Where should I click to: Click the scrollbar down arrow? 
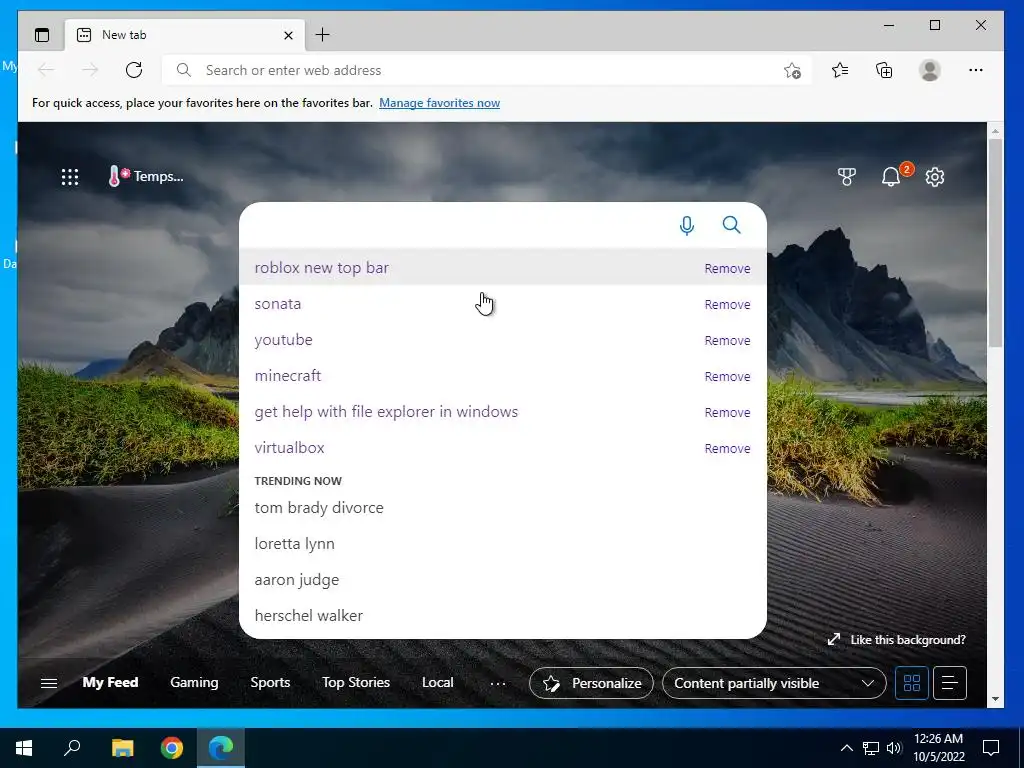coord(995,699)
